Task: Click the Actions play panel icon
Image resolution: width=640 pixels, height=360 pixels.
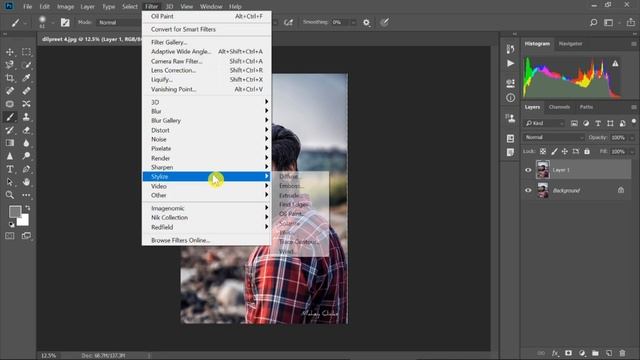Action: pos(510,63)
